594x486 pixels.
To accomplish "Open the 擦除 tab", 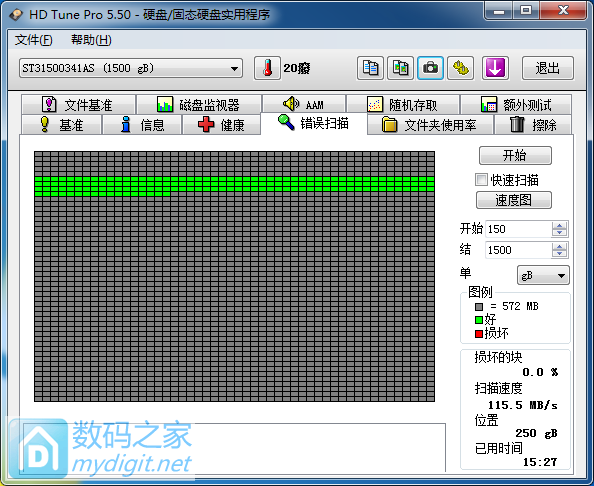I will [x=533, y=125].
